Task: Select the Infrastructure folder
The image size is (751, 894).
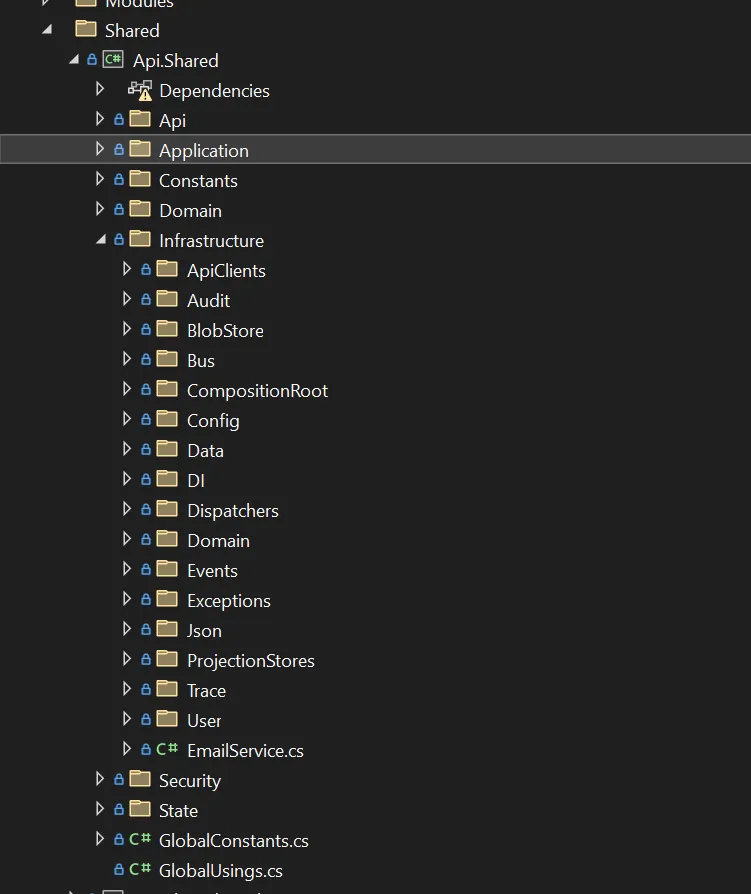Action: coord(212,241)
